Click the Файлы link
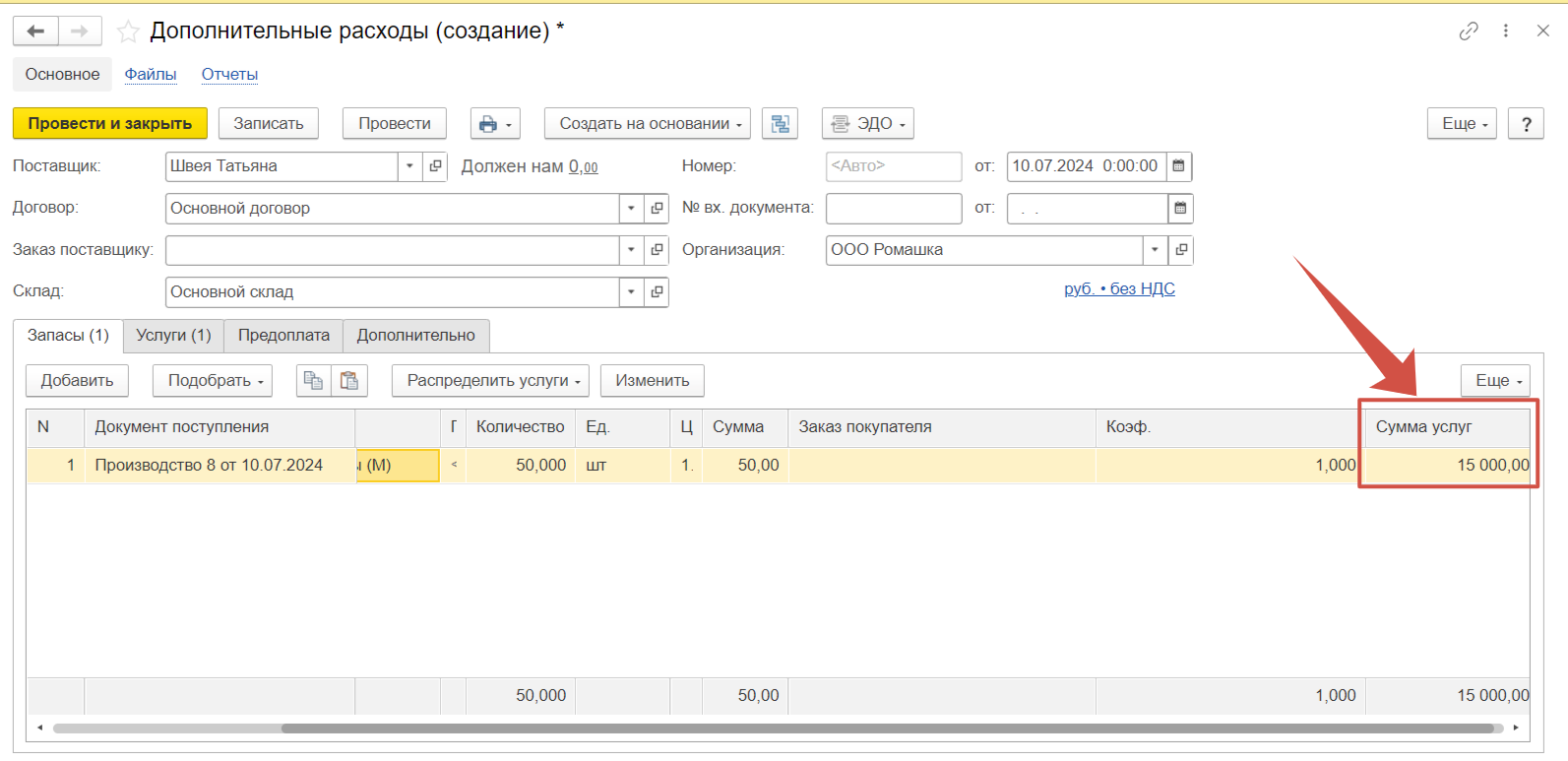The height and width of the screenshot is (761, 1568). pyautogui.click(x=151, y=75)
